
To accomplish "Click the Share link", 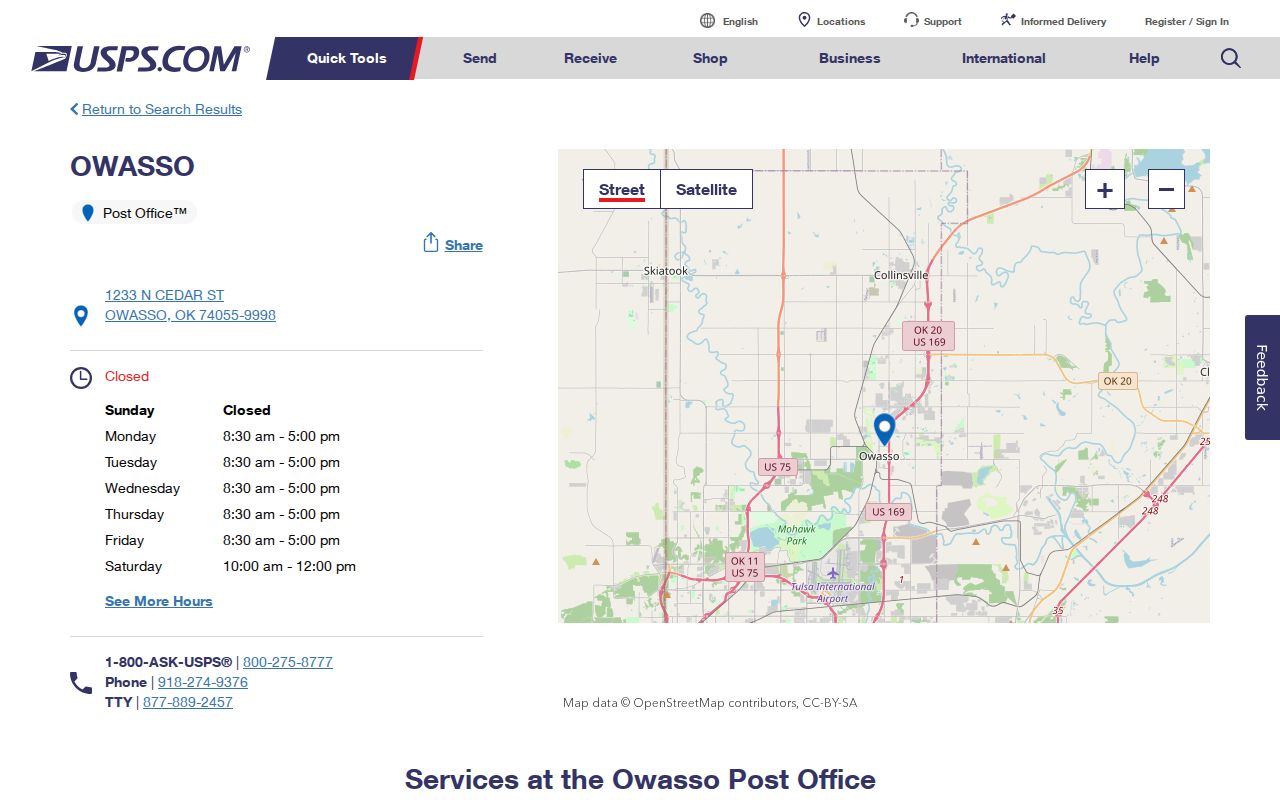I will click(464, 245).
